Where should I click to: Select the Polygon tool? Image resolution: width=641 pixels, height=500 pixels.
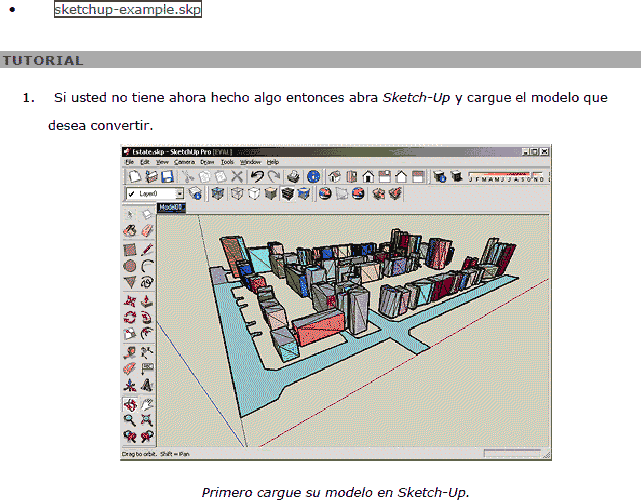tap(130, 283)
